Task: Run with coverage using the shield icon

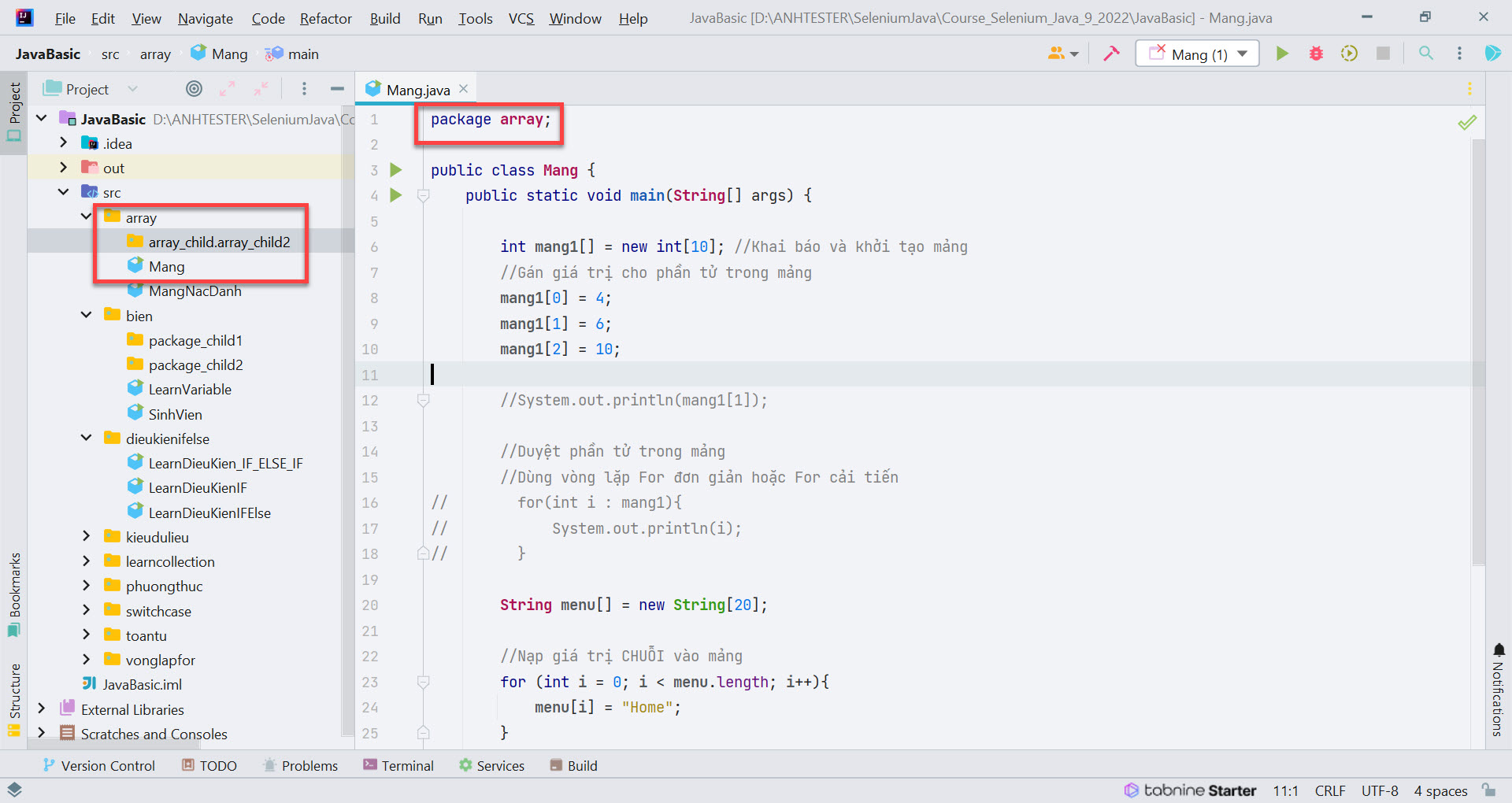Action: click(x=1350, y=54)
